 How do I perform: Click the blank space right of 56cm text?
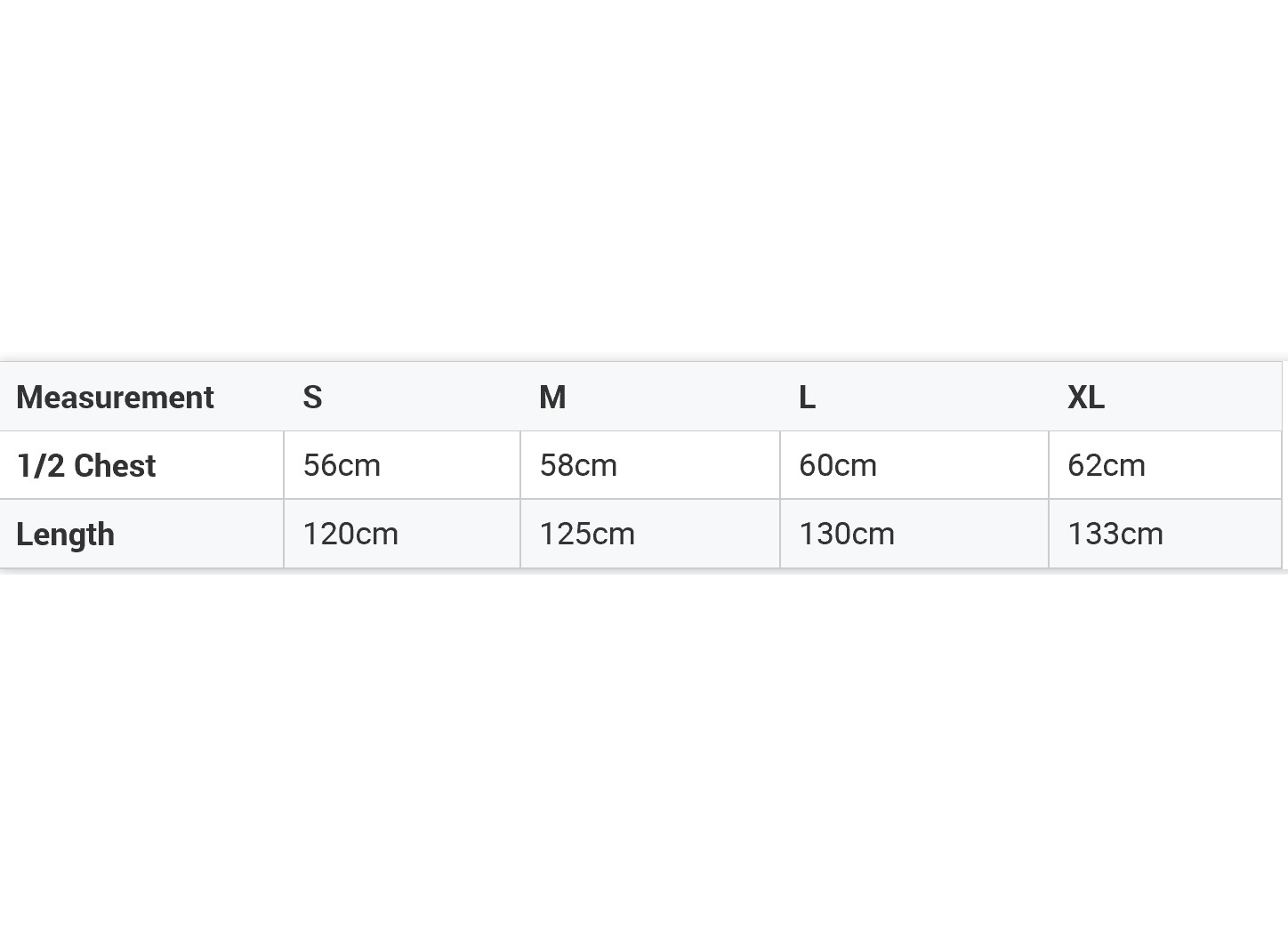coord(450,465)
